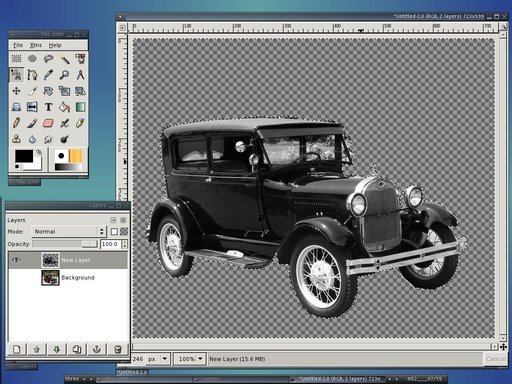The width and height of the screenshot is (512, 384).
Task: Select the Crop knife tool
Action: tap(32, 91)
